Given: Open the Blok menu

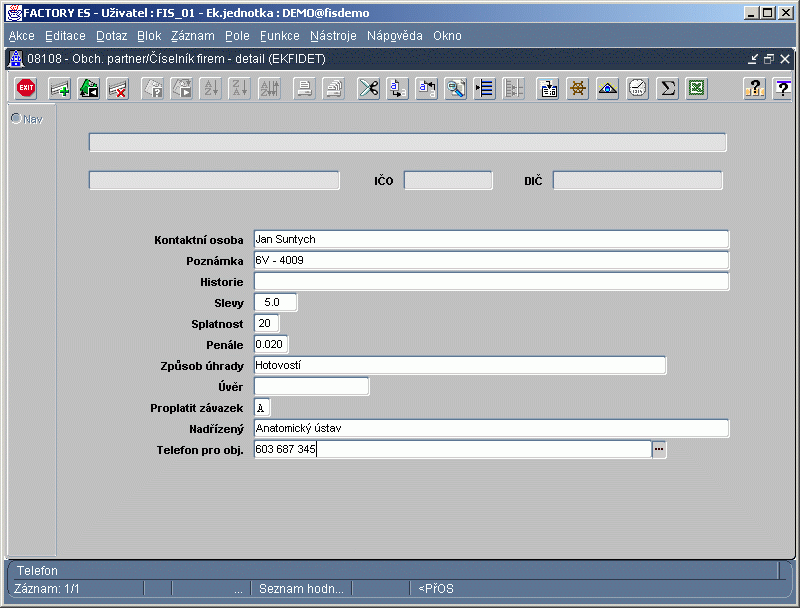Looking at the screenshot, I should [x=149, y=36].
